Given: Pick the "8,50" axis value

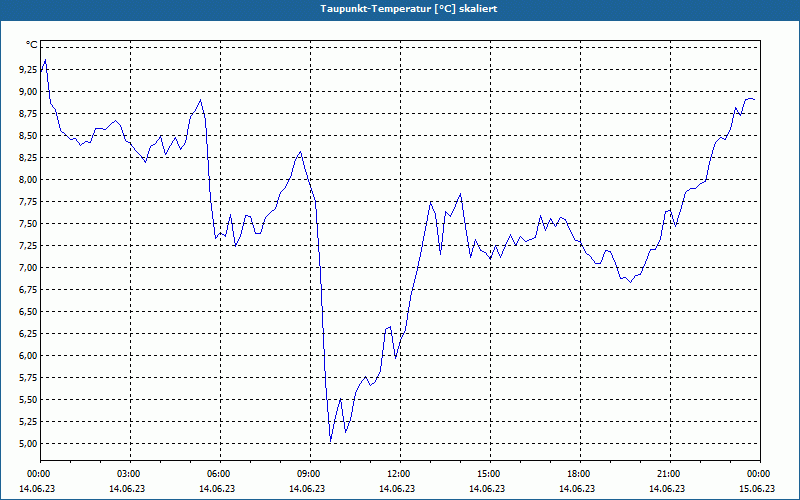Looking at the screenshot, I should (x=29, y=136).
